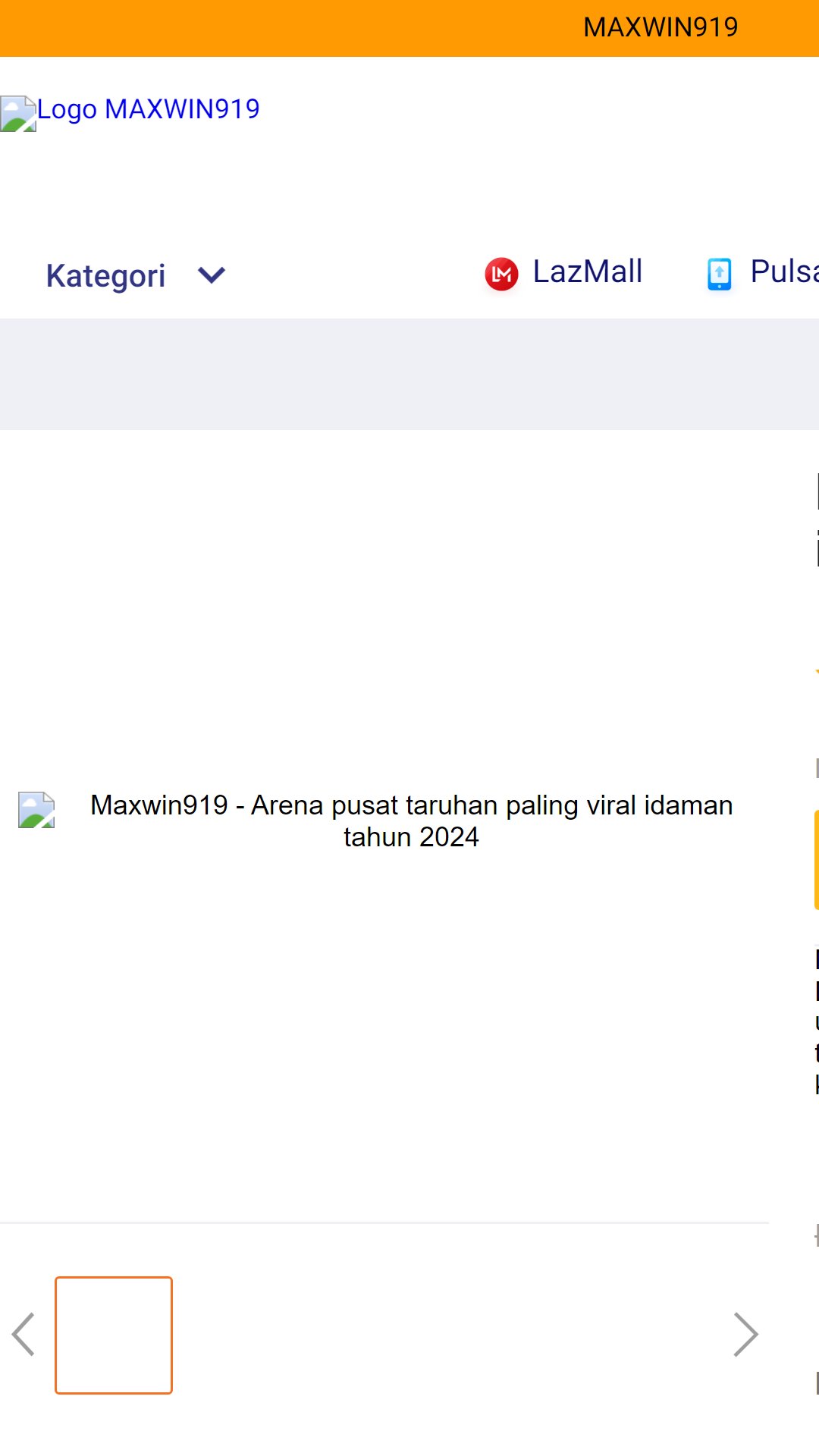
Task: Click inside the grey search bar area
Action: tap(409, 374)
